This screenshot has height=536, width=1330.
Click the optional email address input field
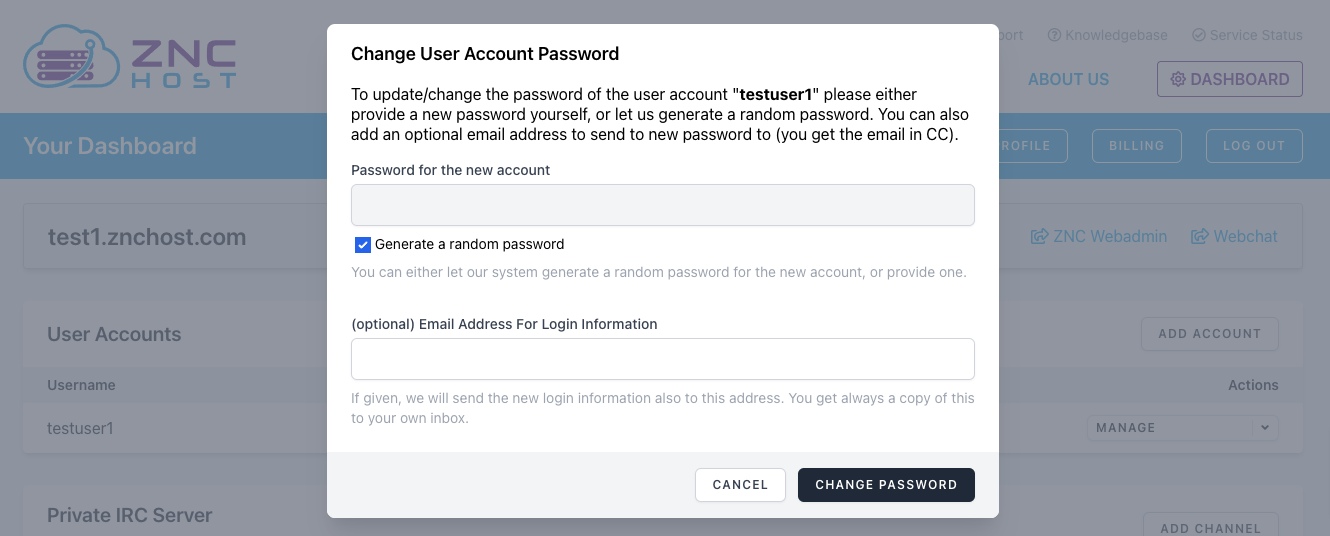click(662, 359)
